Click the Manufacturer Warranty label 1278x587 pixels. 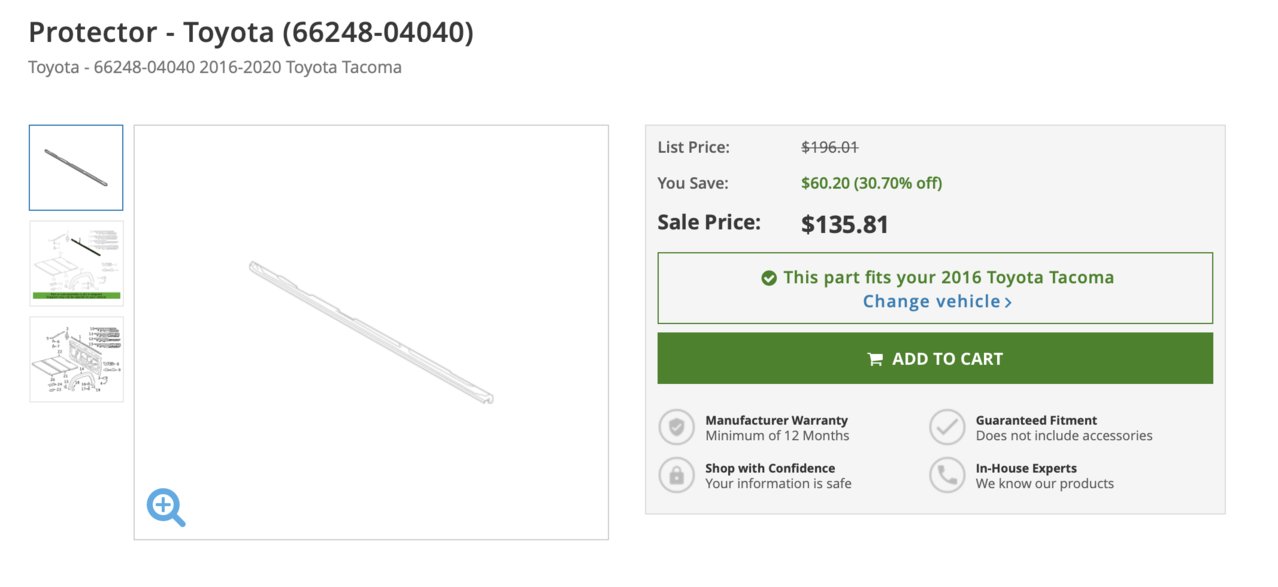tap(776, 420)
